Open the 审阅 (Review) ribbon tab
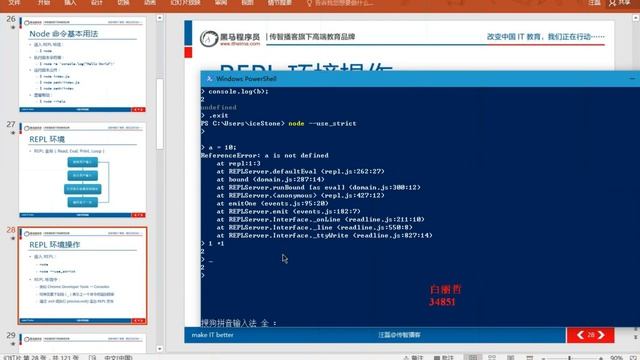 coord(221,2)
